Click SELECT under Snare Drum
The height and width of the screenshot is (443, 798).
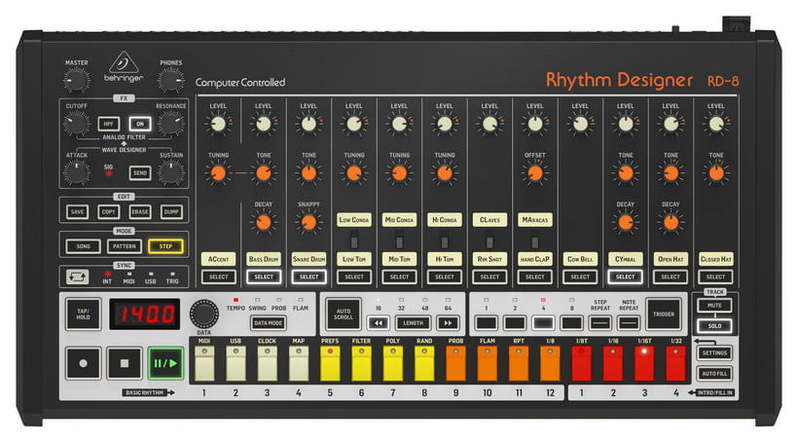point(309,277)
